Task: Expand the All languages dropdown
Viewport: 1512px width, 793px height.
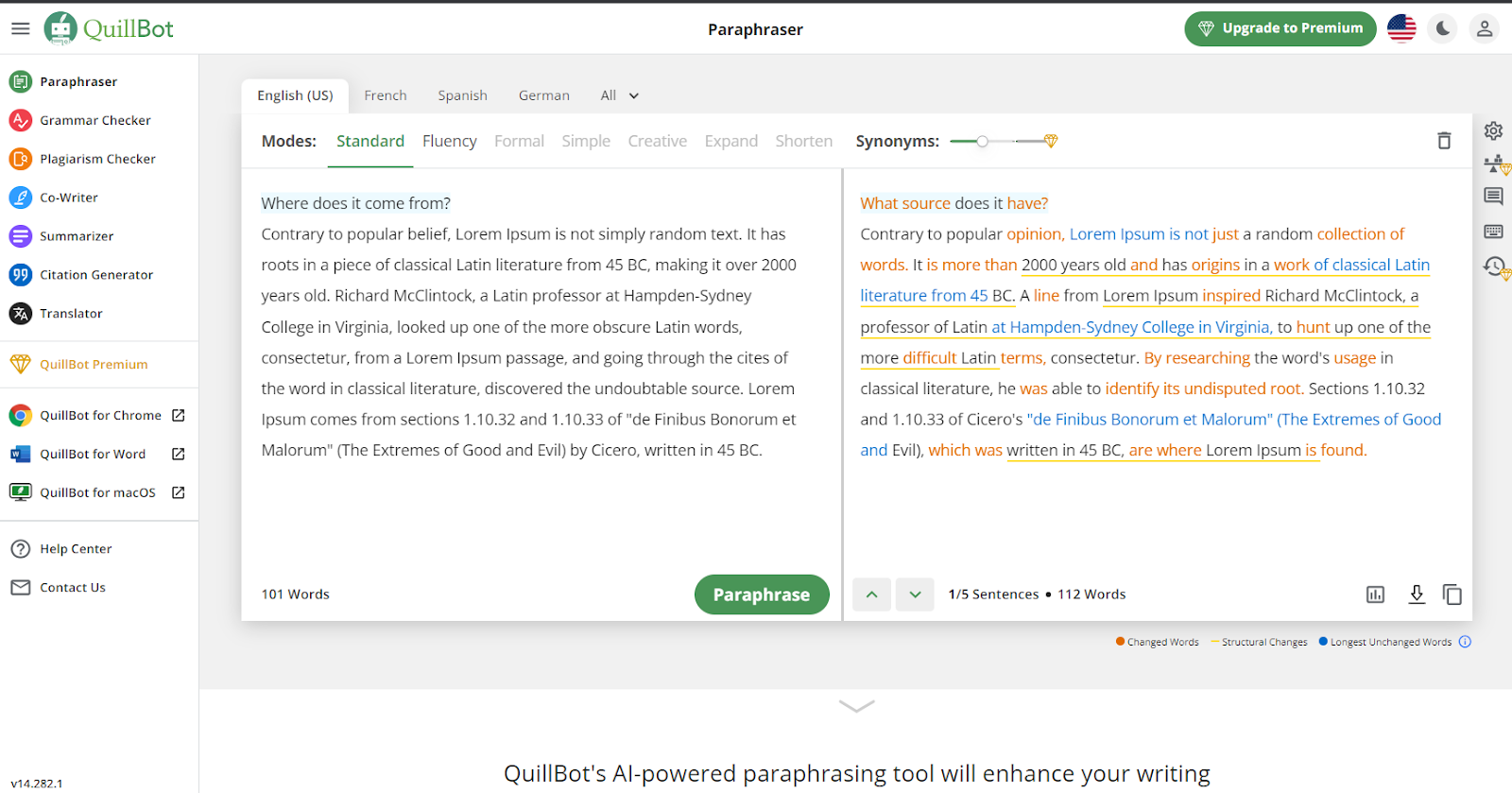Action: 620,95
